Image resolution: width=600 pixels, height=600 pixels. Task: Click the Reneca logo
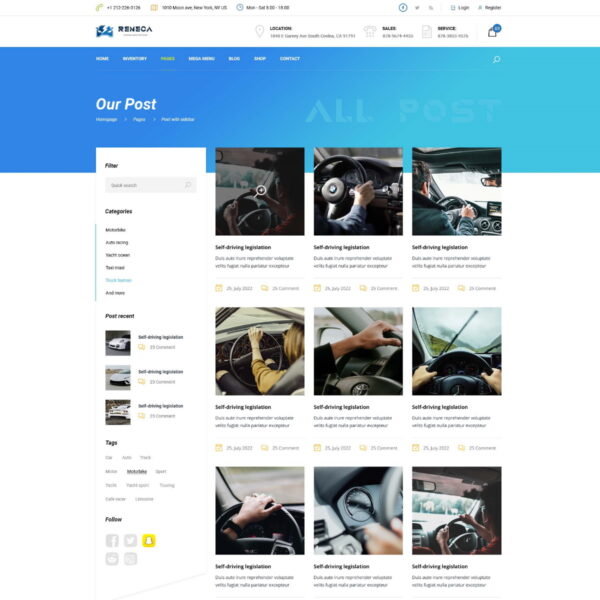point(124,32)
